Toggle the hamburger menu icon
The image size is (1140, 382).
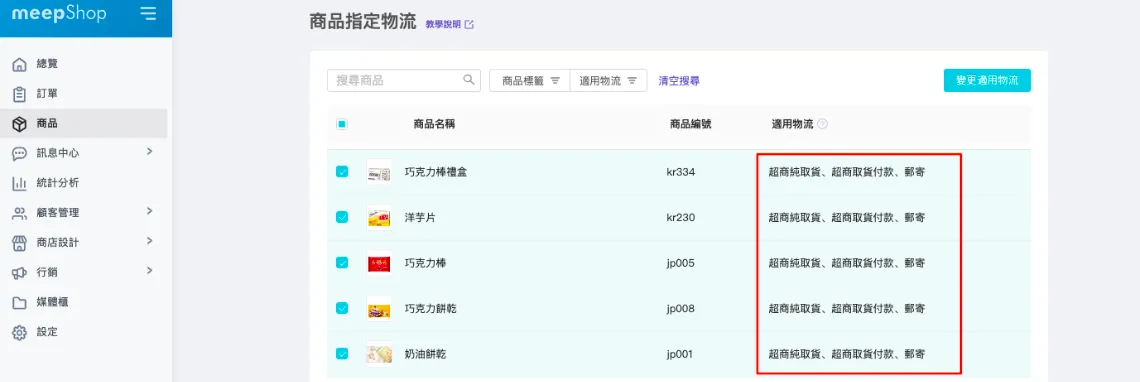(148, 13)
